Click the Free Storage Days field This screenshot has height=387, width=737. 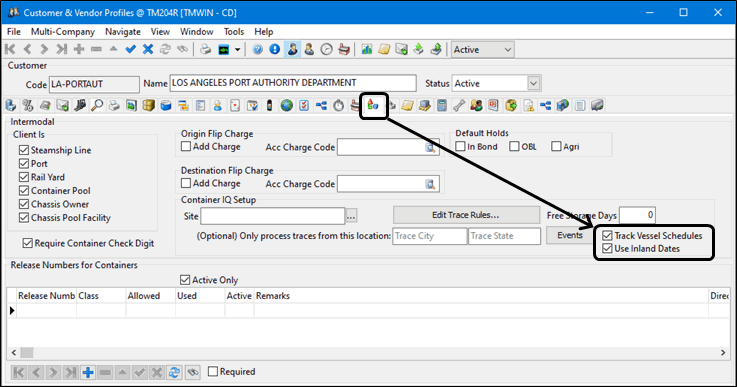(637, 215)
